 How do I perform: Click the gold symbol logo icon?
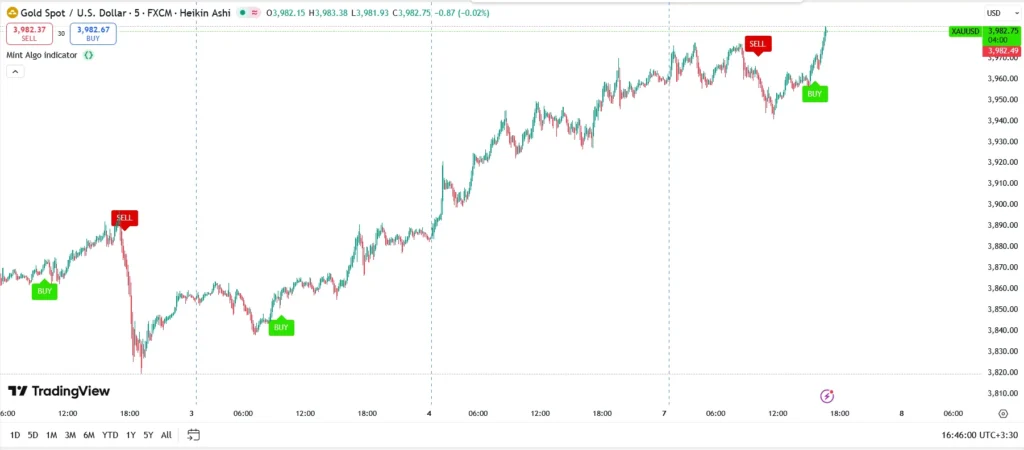pos(11,13)
